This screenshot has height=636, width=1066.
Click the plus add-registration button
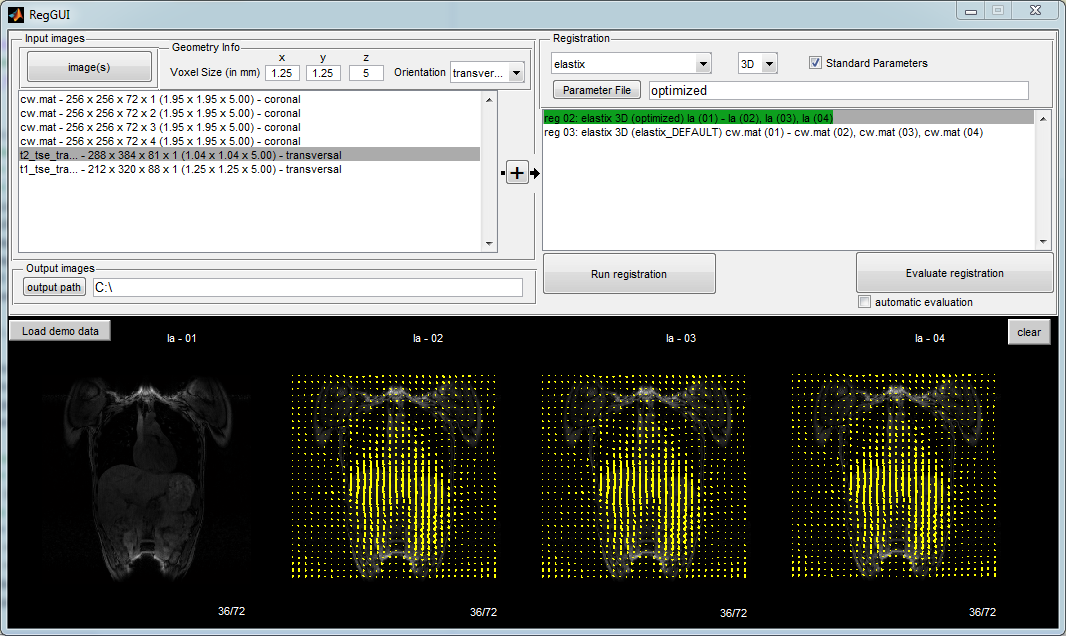[x=517, y=173]
